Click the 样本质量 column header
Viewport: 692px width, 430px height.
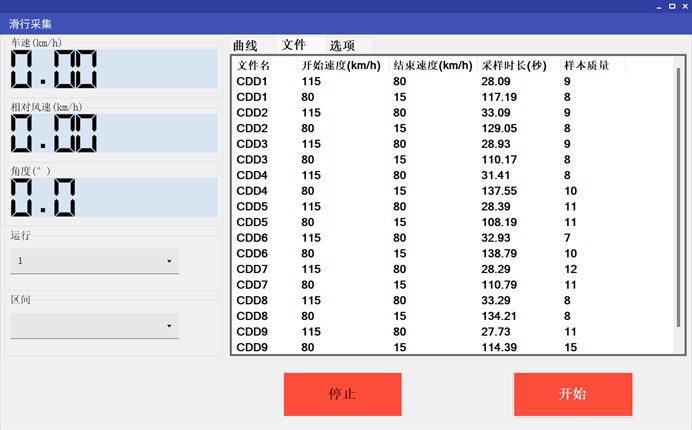[x=587, y=65]
